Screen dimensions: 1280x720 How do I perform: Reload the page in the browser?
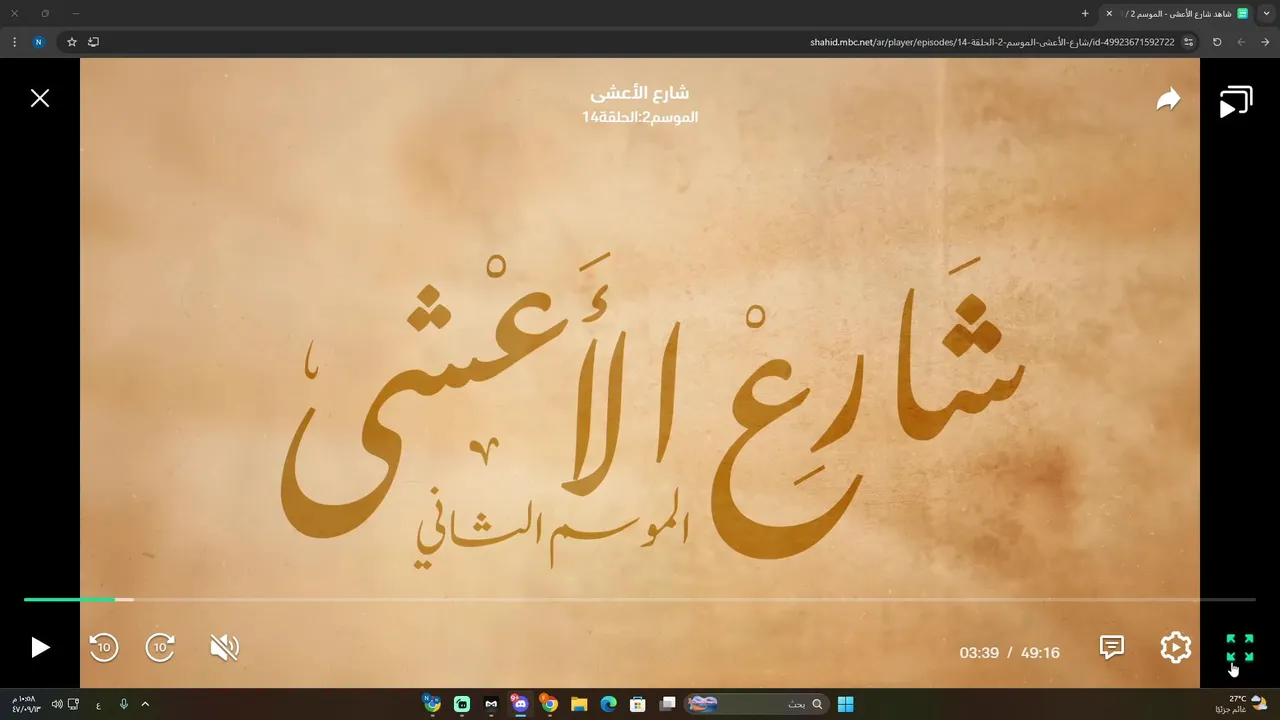[1217, 42]
